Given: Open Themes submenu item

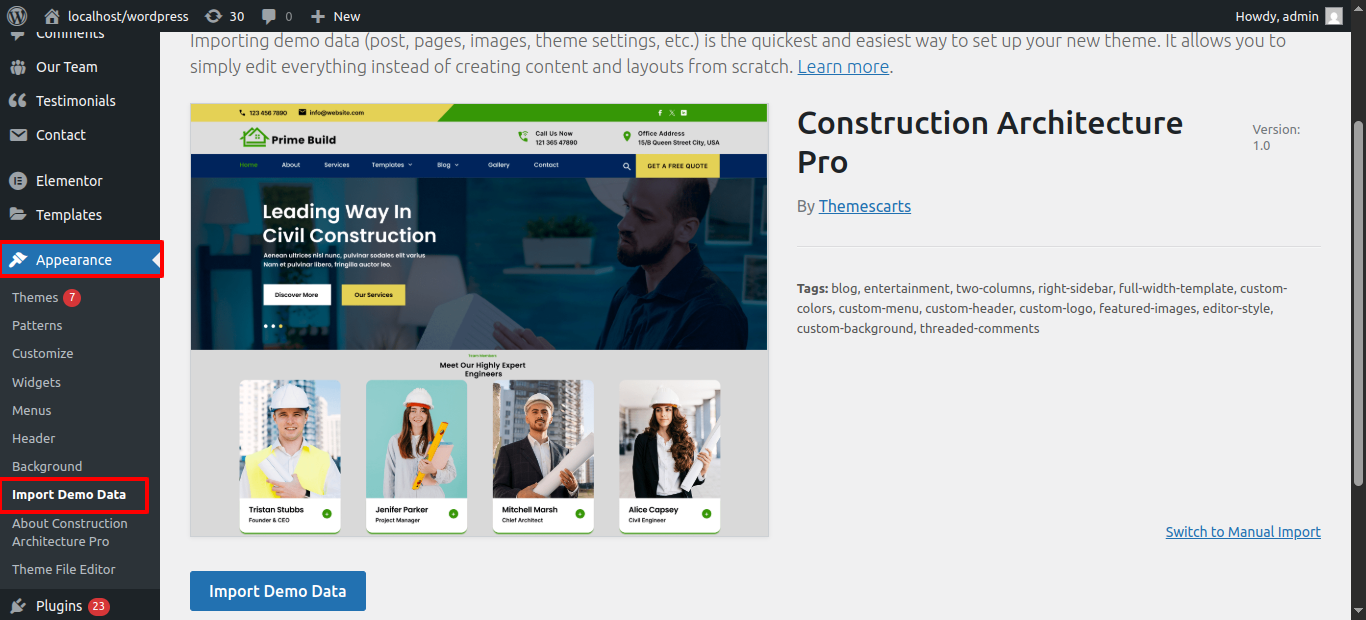Looking at the screenshot, I should 35,298.
